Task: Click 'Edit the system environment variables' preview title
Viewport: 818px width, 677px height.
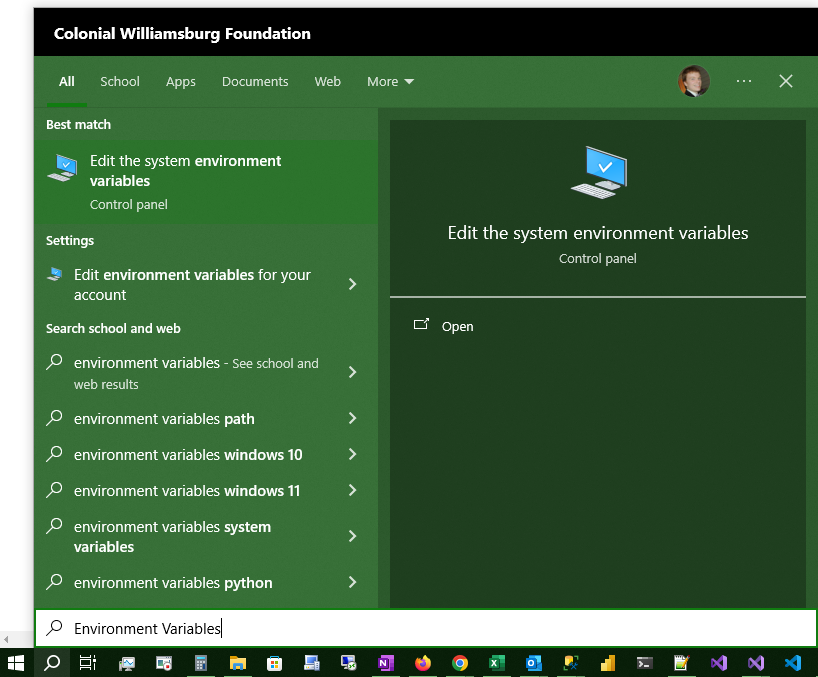Action: (x=598, y=233)
